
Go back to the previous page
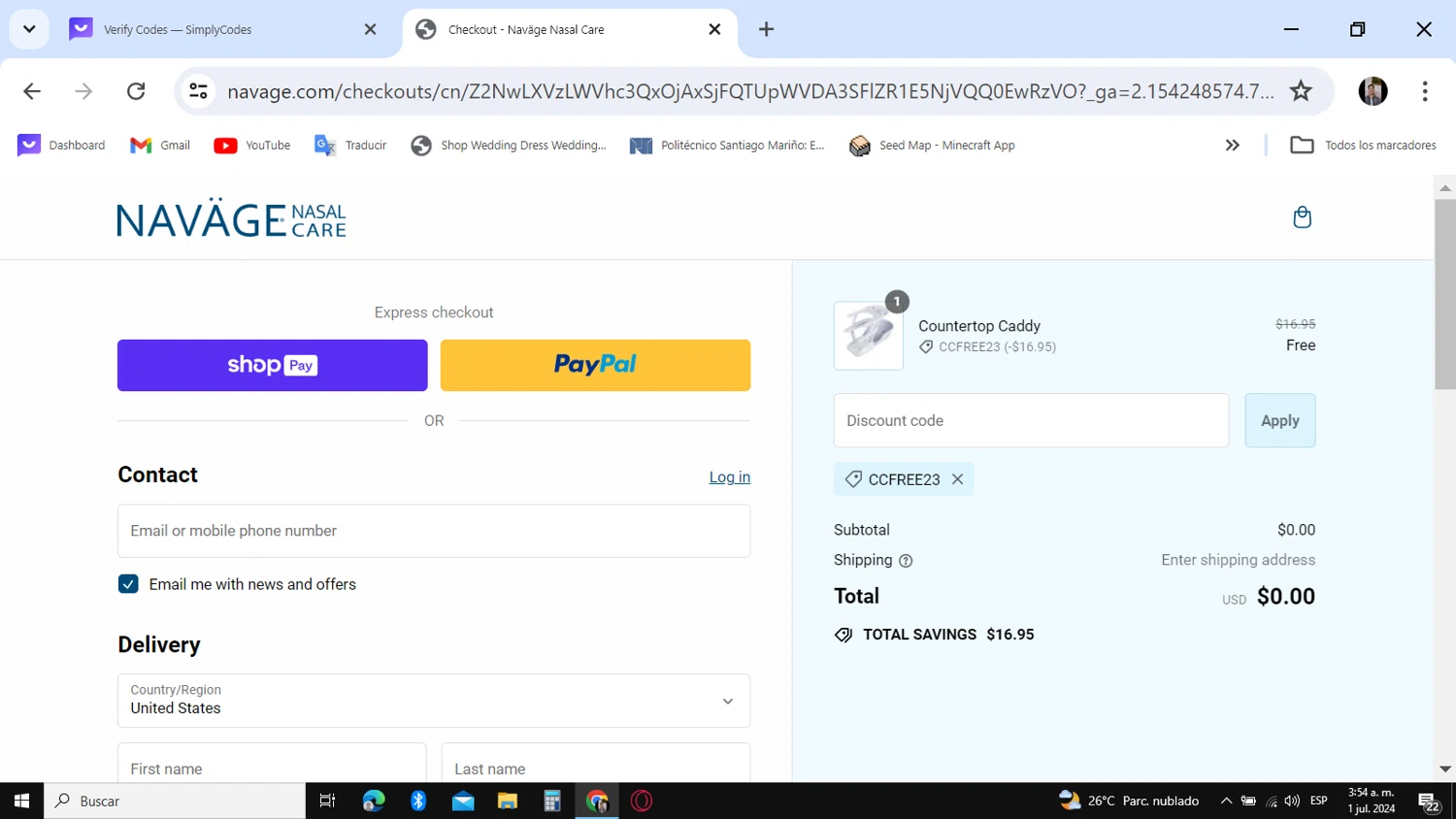(x=32, y=91)
